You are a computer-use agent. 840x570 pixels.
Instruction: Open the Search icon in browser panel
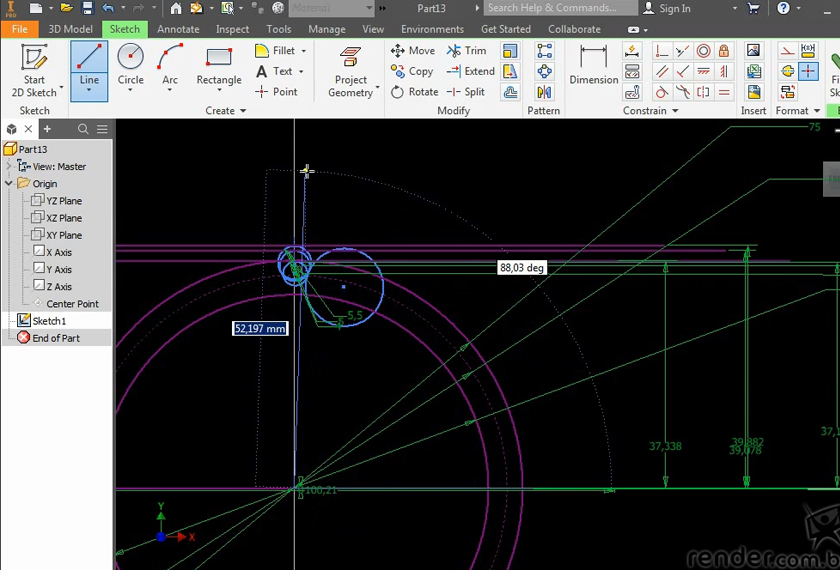click(x=83, y=129)
